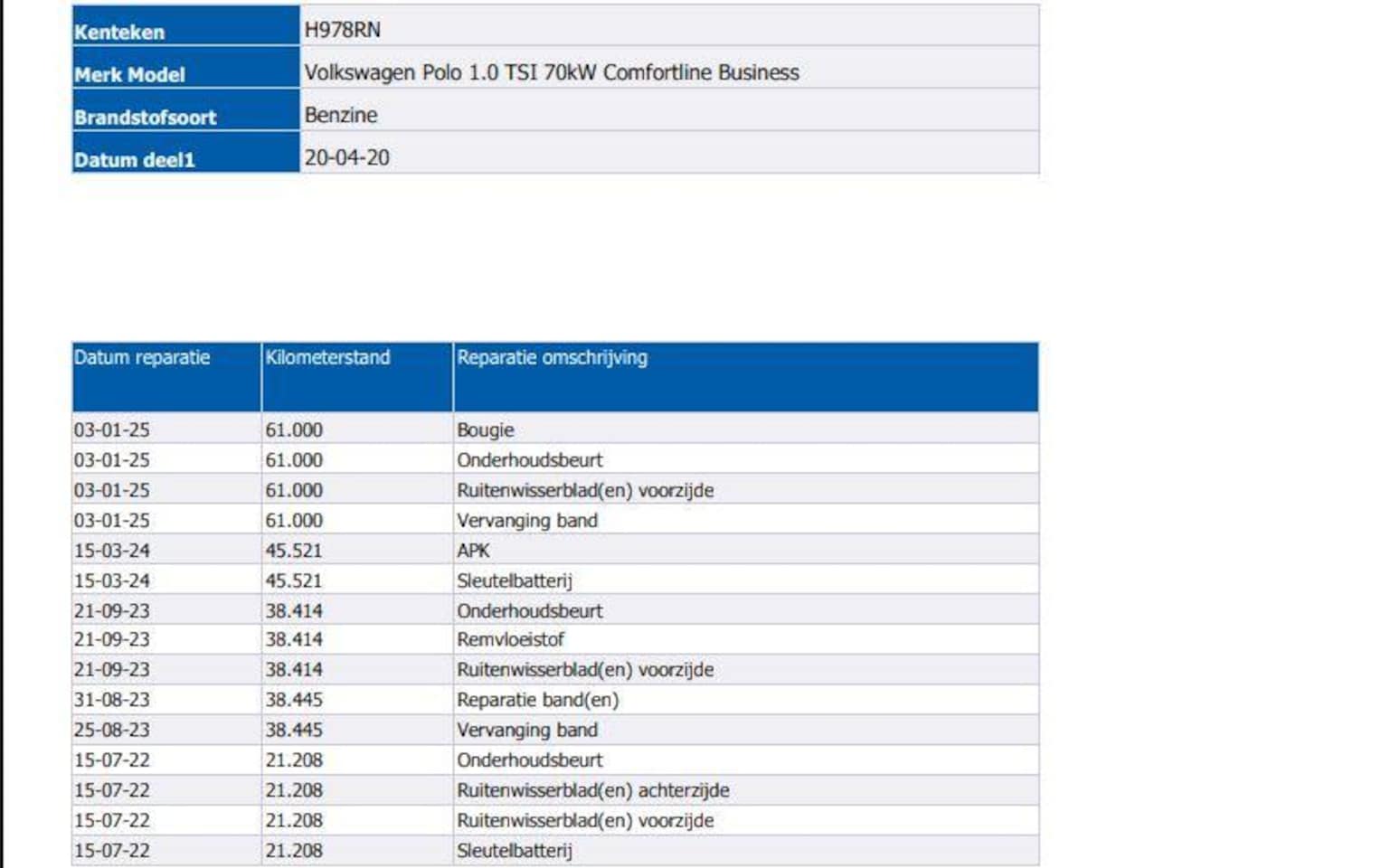Click the Kilometerstand column header

(x=327, y=358)
